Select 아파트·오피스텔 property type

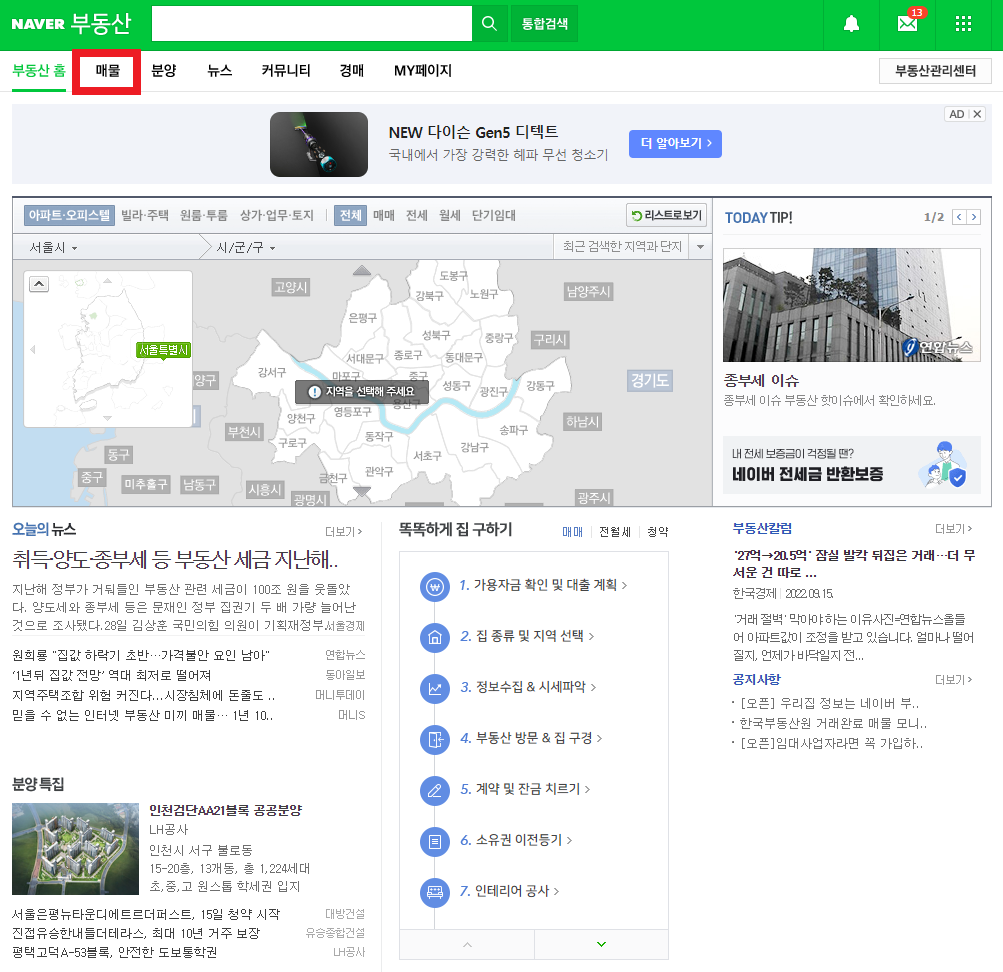pyautogui.click(x=69, y=216)
